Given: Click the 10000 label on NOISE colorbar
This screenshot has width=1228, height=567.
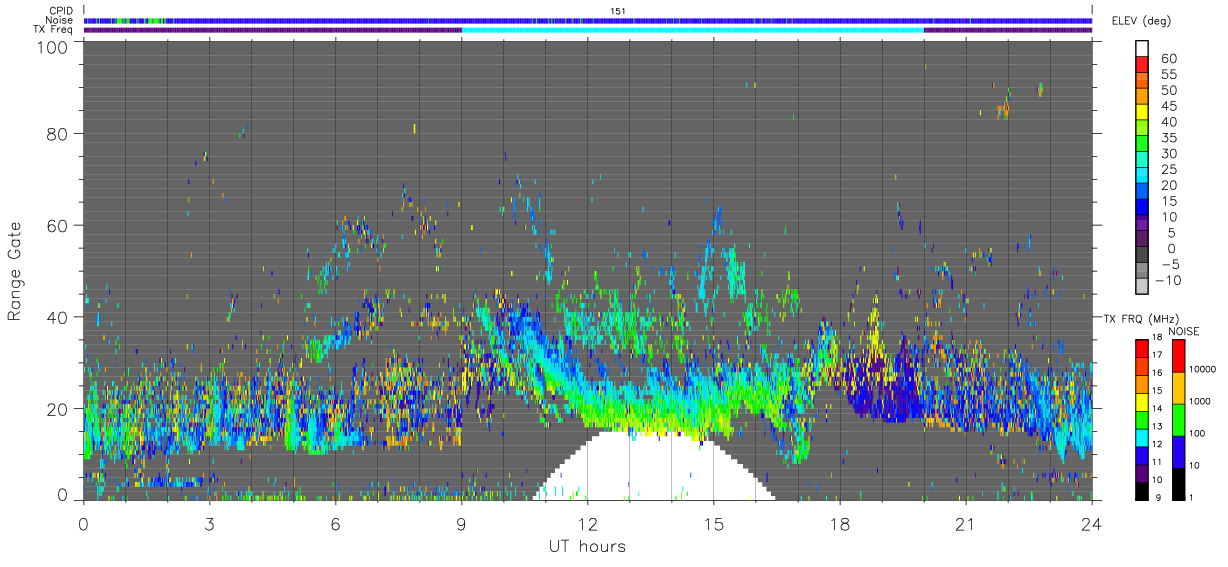Looking at the screenshot, I should click(1203, 369).
